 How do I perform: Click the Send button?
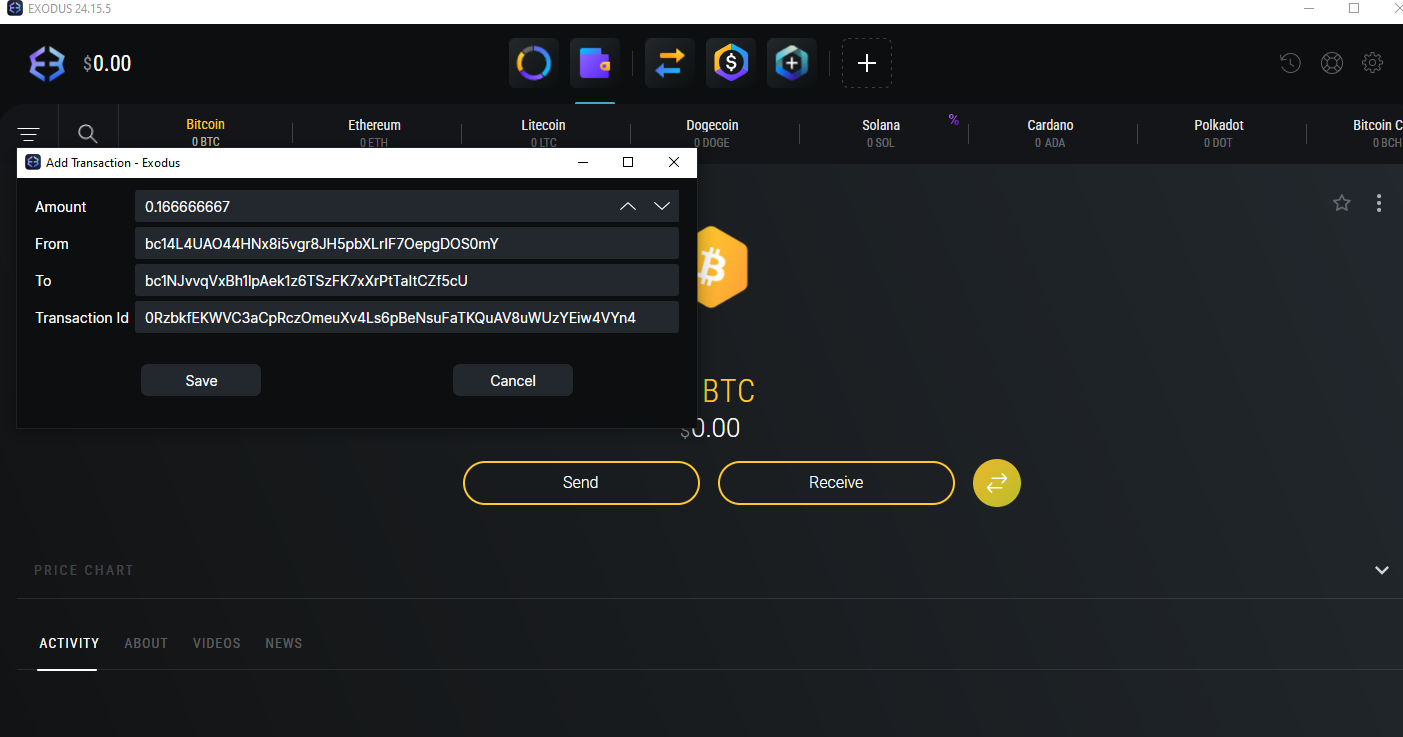(x=581, y=483)
